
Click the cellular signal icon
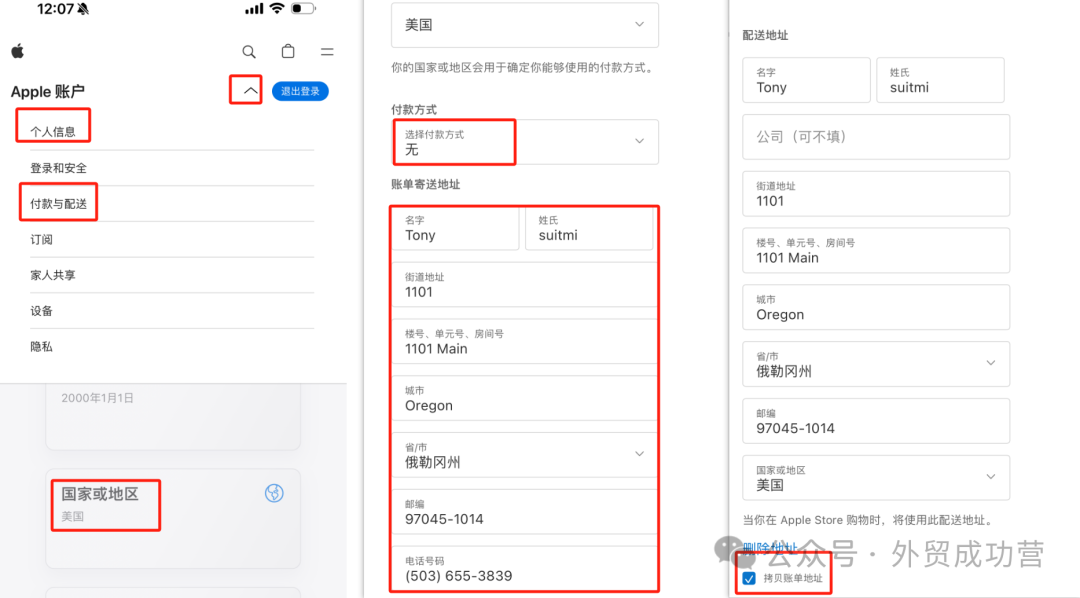tap(254, 9)
